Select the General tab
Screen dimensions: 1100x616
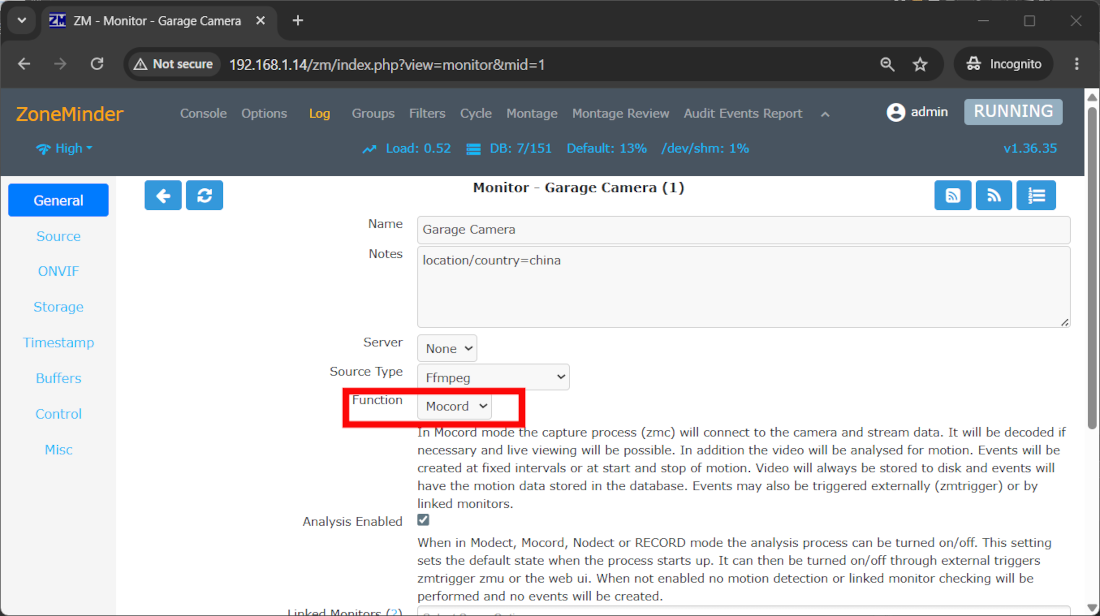coord(58,201)
